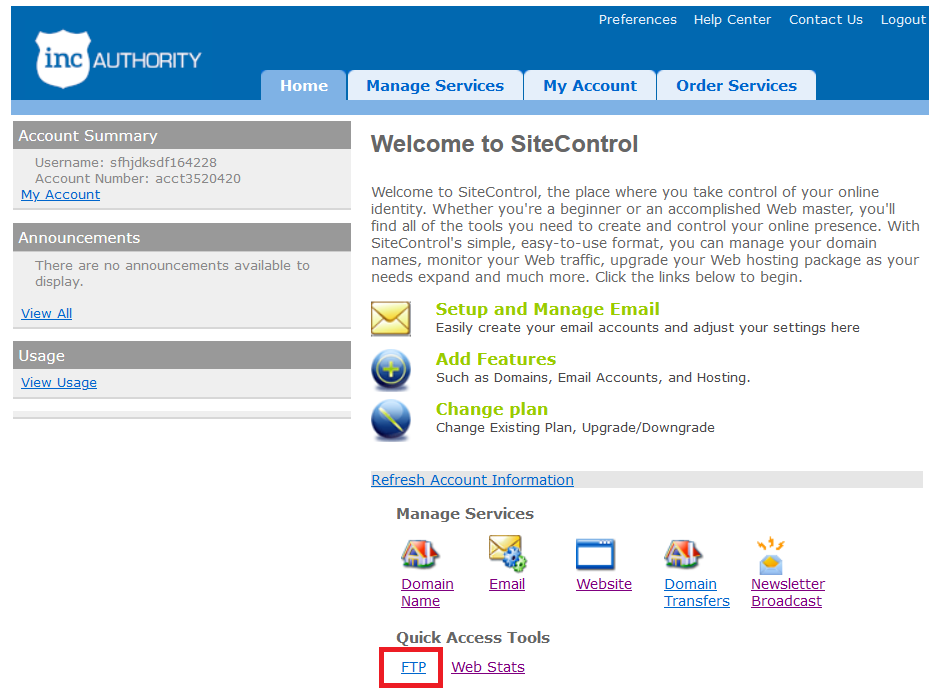Screen dimensions: 929x699
Task: Click the Account Summary panel header
Action: click(x=182, y=136)
